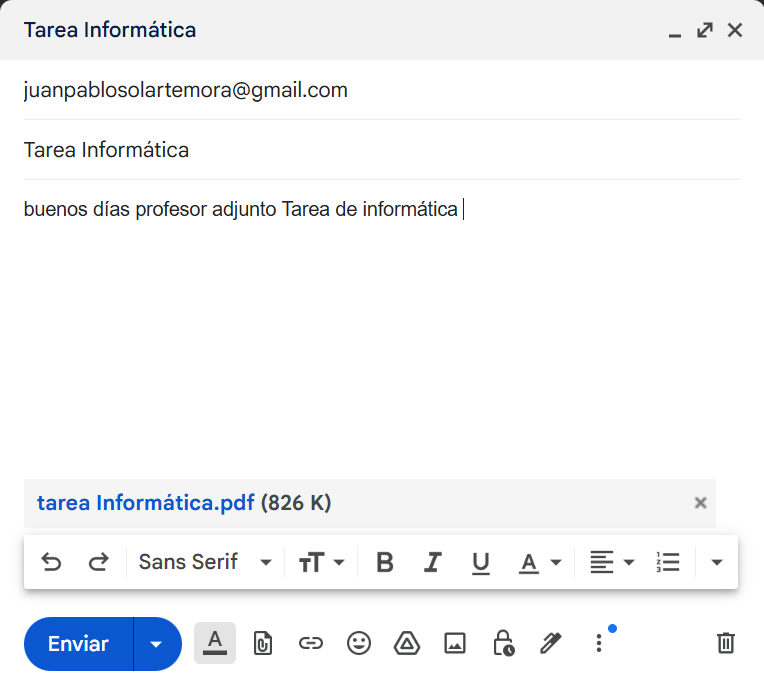Toggle formatting options underlined A button
This screenshot has height=690, width=764.
pyautogui.click(x=215, y=643)
